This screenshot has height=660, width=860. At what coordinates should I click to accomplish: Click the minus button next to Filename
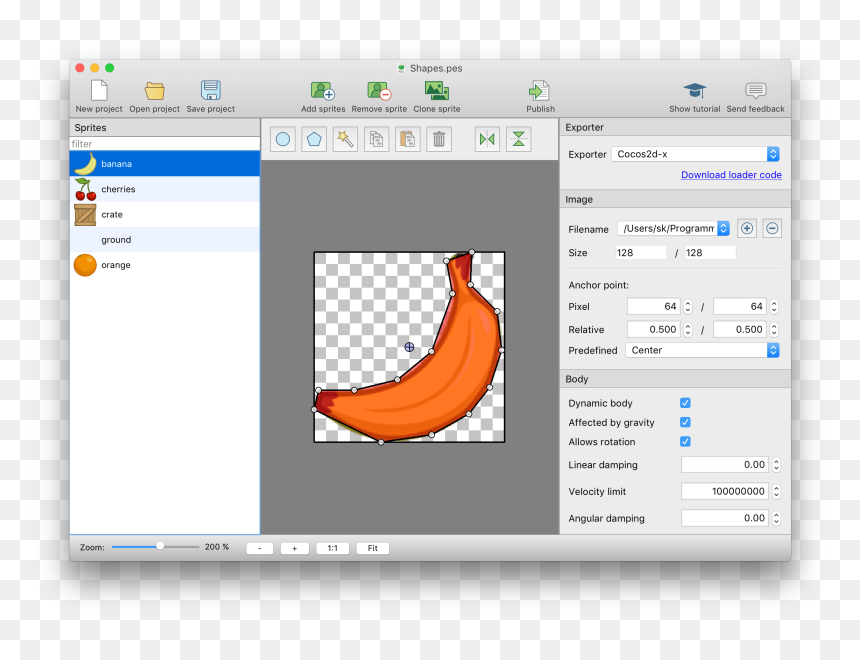coord(772,228)
